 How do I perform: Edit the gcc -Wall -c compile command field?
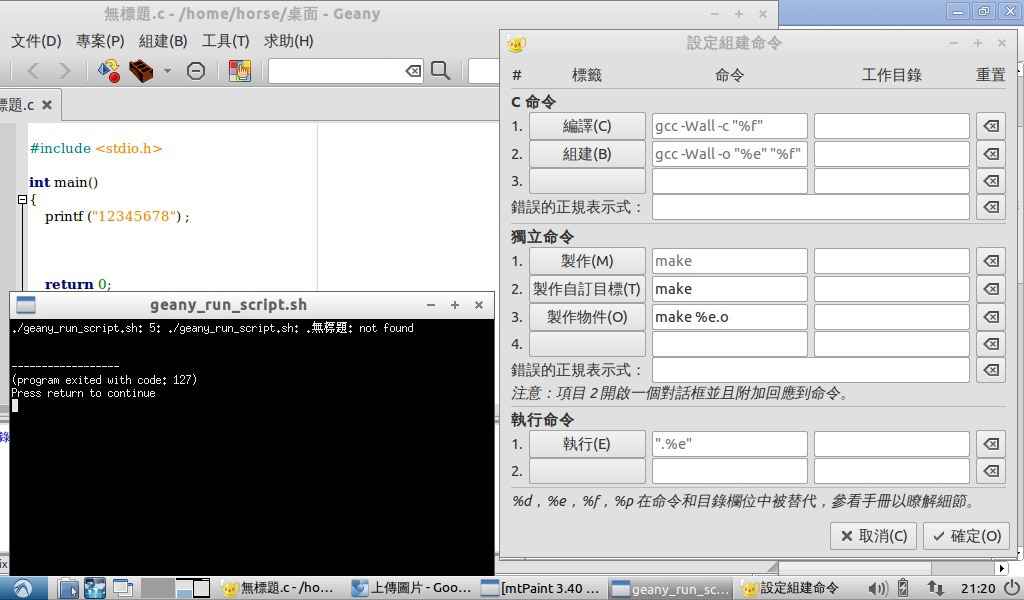(729, 126)
